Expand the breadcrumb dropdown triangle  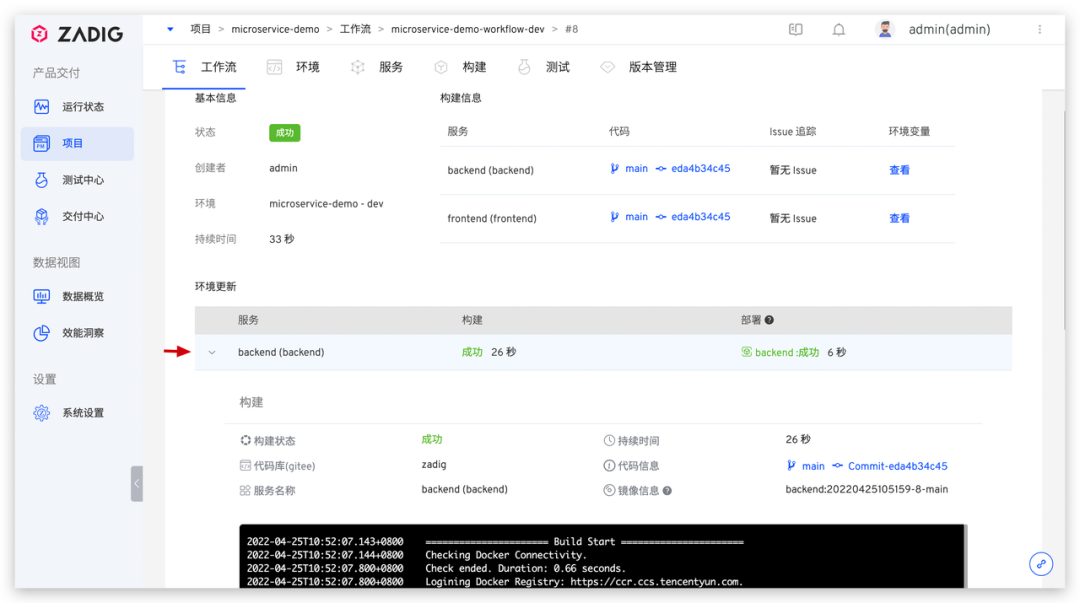(170, 29)
